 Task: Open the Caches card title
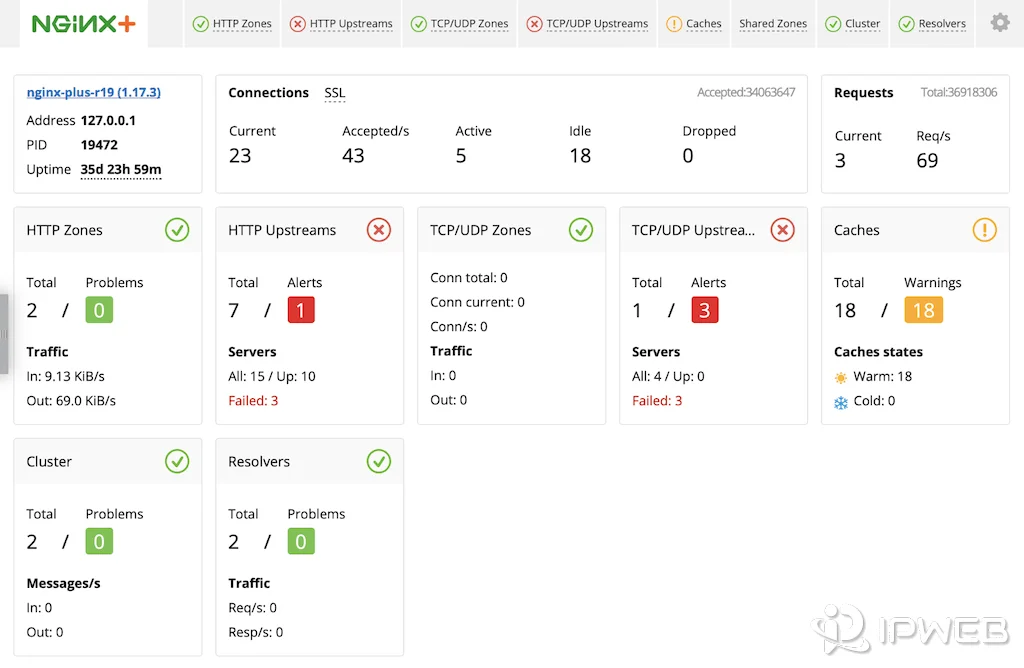point(856,230)
